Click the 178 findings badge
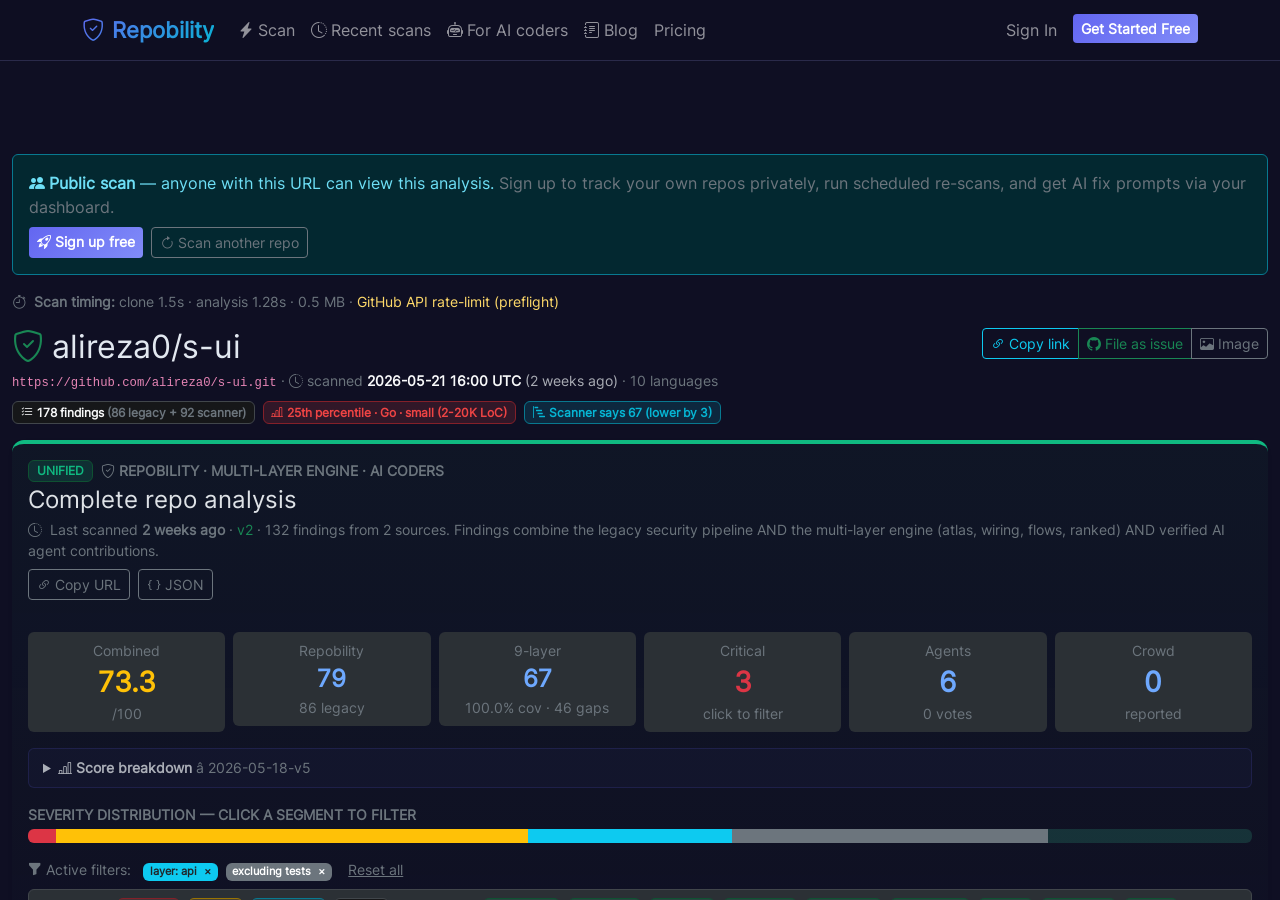This screenshot has height=900, width=1280. coord(133,412)
